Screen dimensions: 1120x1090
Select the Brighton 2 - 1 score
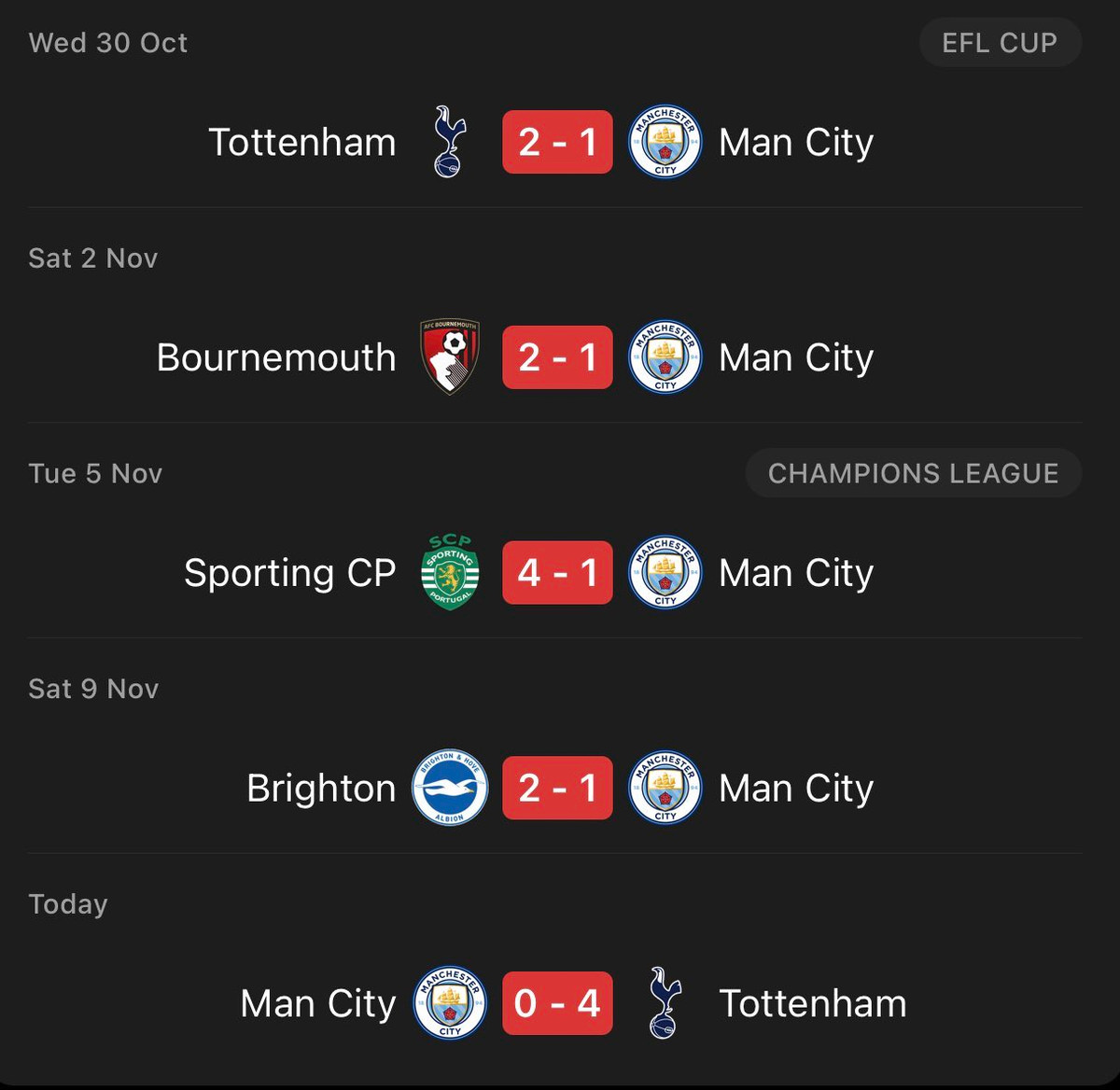pos(557,788)
